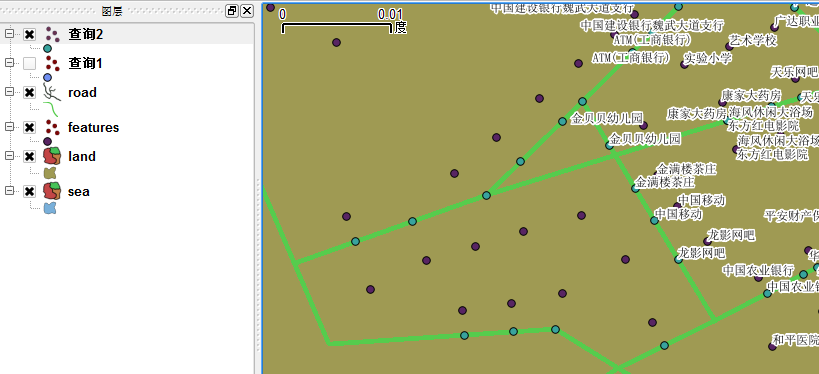The height and width of the screenshot is (374, 819).
Task: Select the features layer name
Action: (x=93, y=127)
